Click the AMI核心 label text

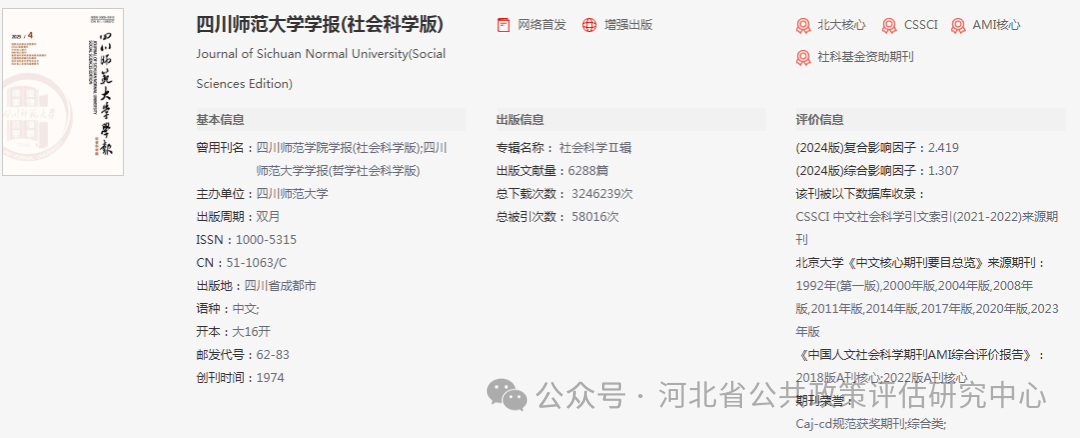click(996, 25)
